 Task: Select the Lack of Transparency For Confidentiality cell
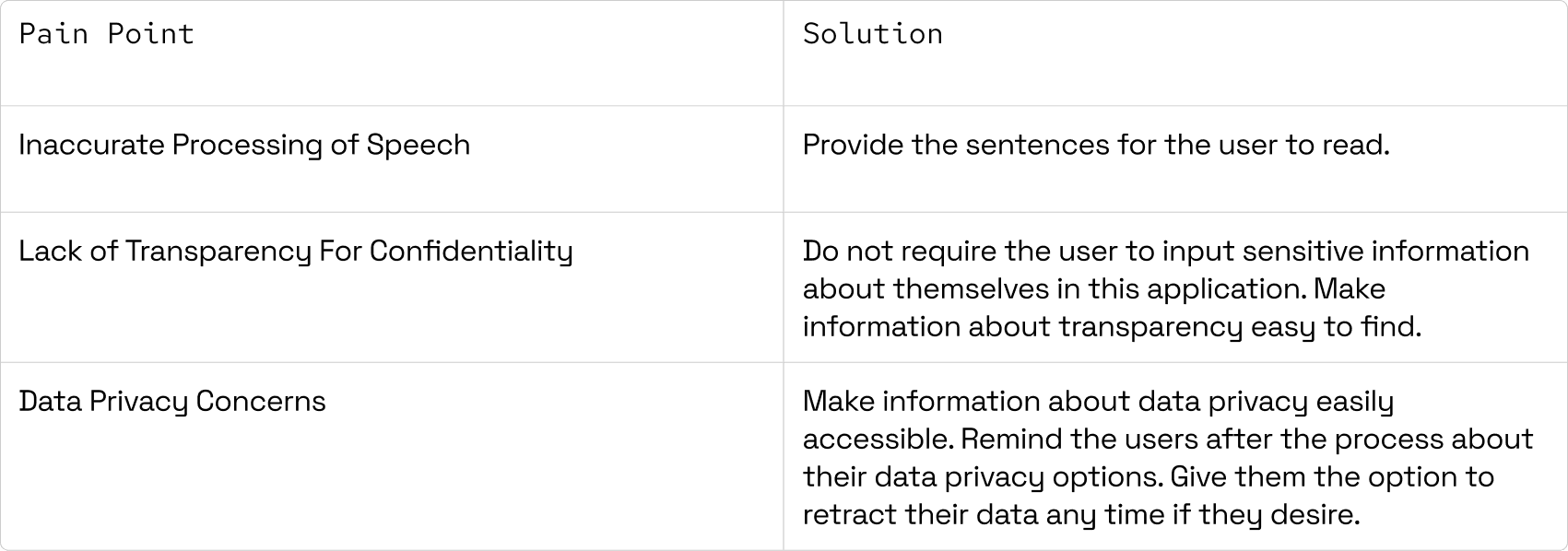392,287
